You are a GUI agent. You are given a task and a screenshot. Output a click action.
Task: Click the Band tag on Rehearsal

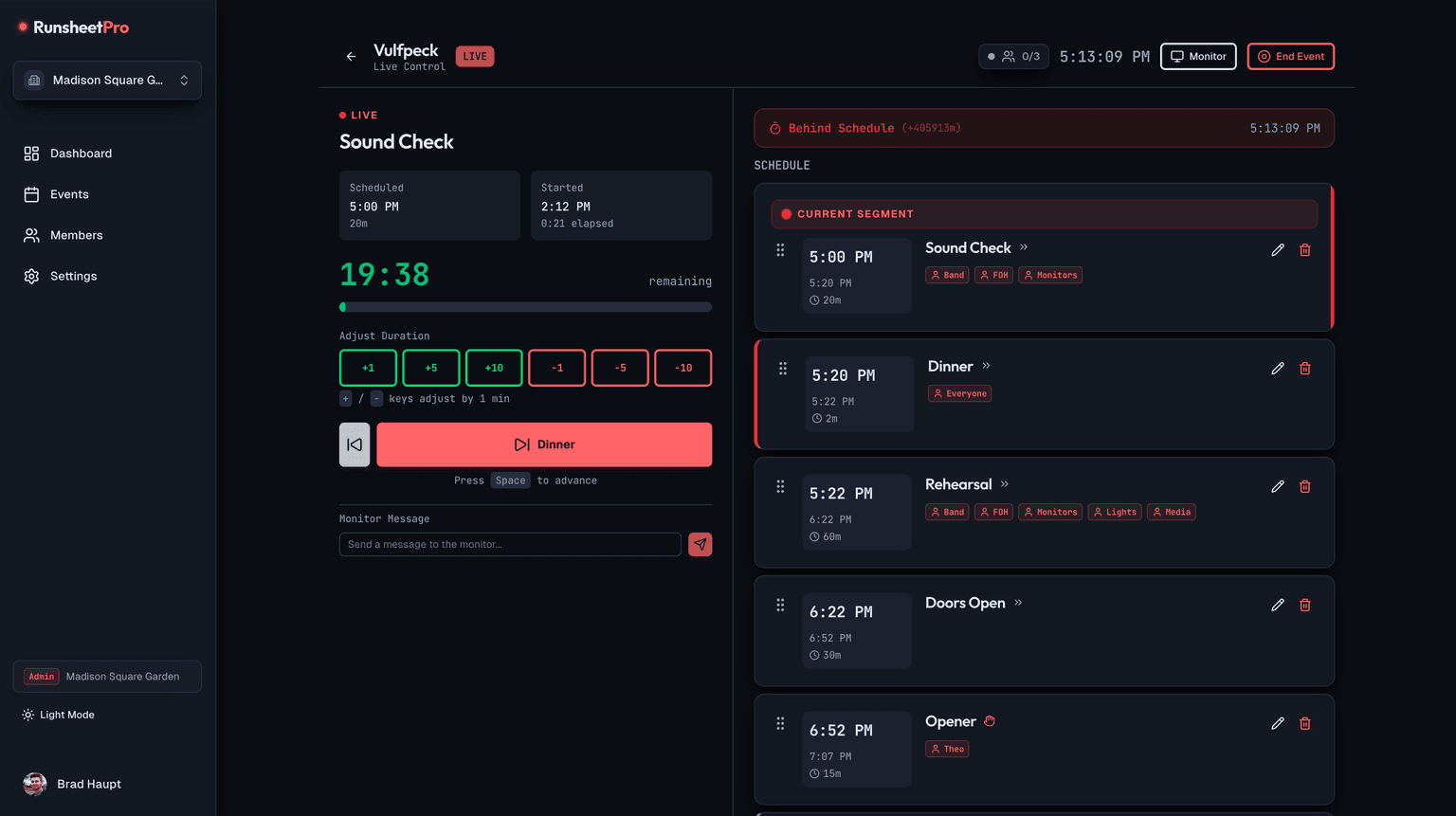[947, 512]
